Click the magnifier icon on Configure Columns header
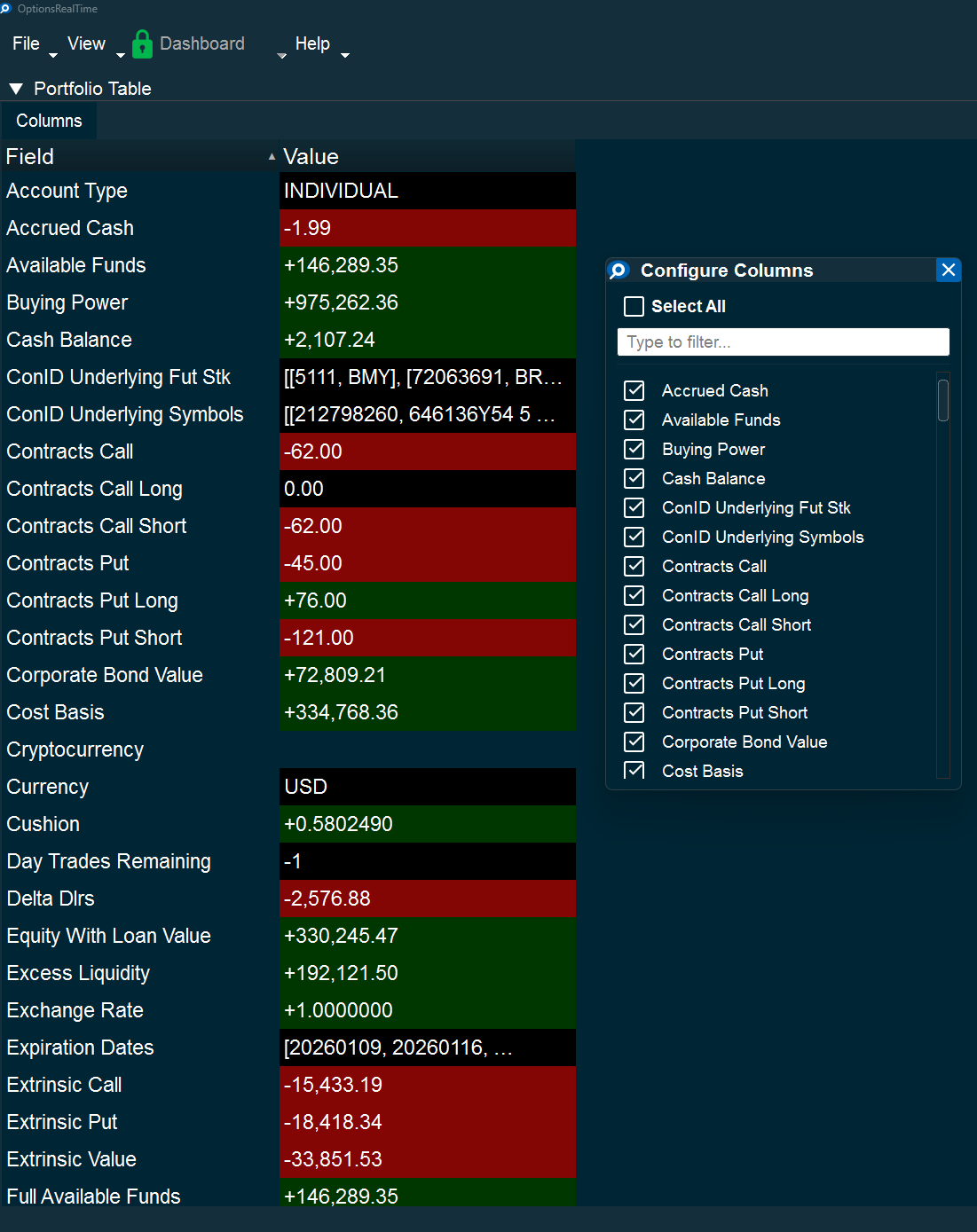Image resolution: width=977 pixels, height=1232 pixels. [619, 271]
